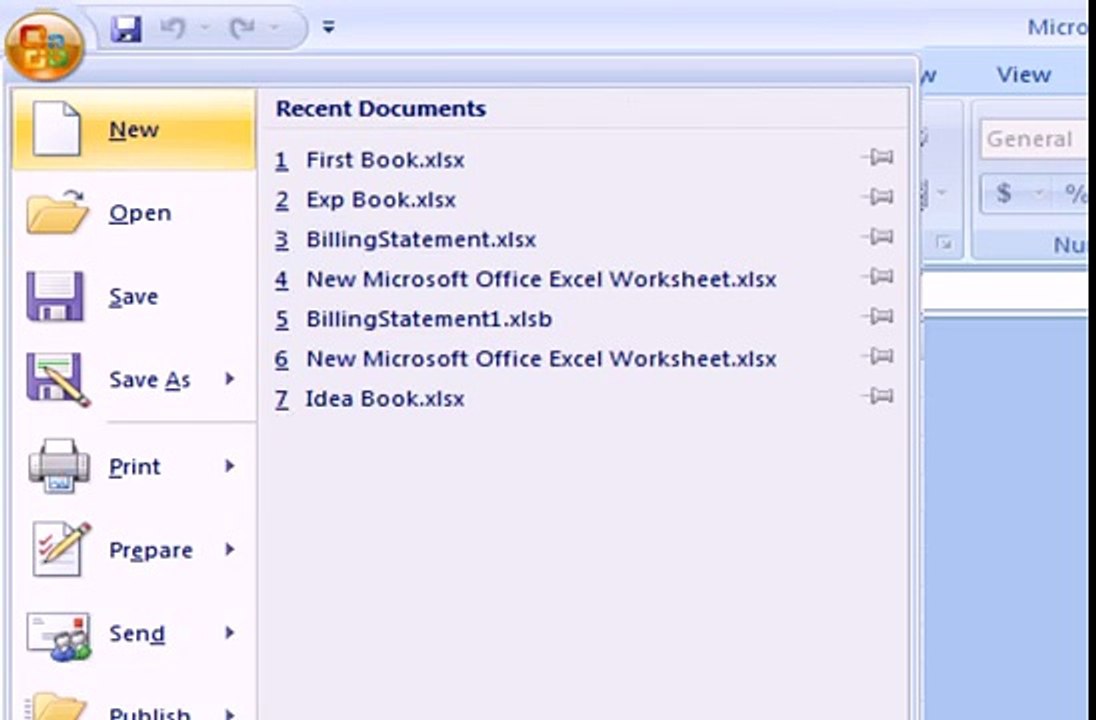
Task: Choose Prepare from the Office menu
Action: 134,549
